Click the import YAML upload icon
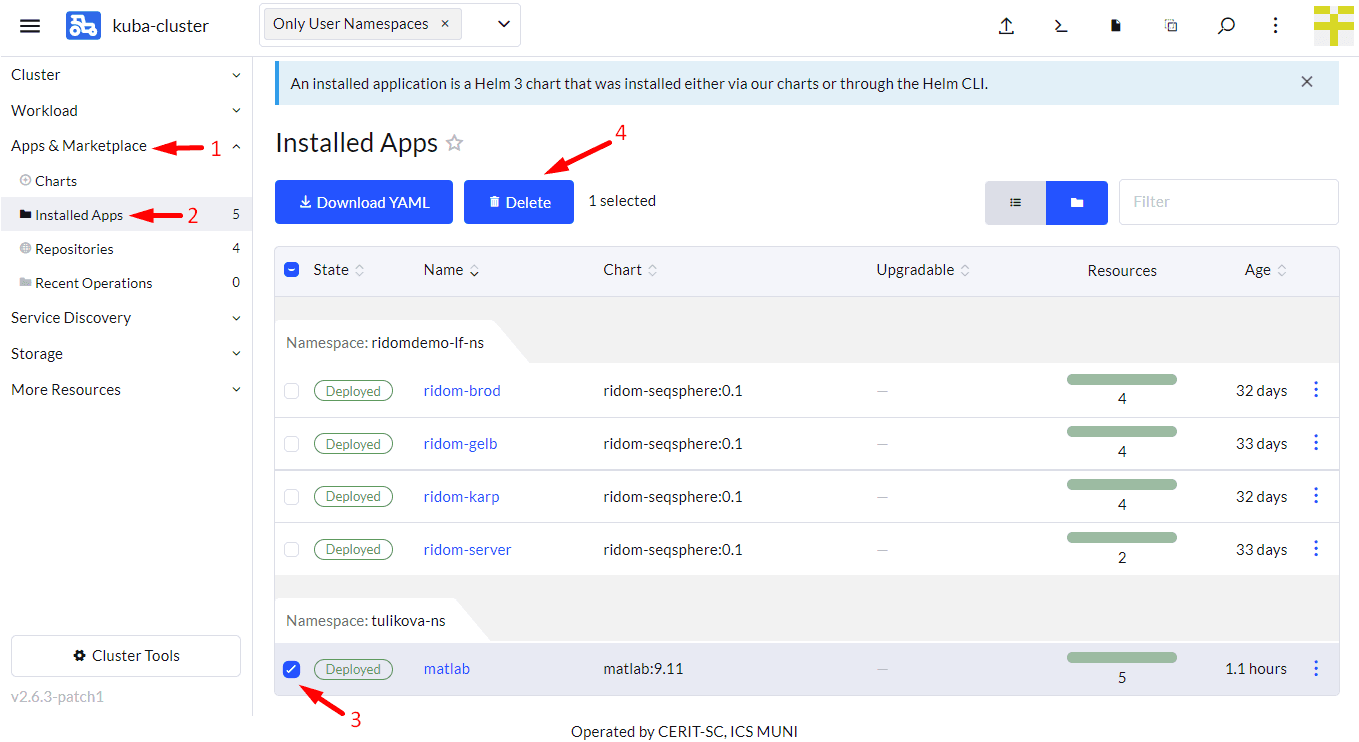Viewport: 1359px width, 742px height. point(1007,26)
